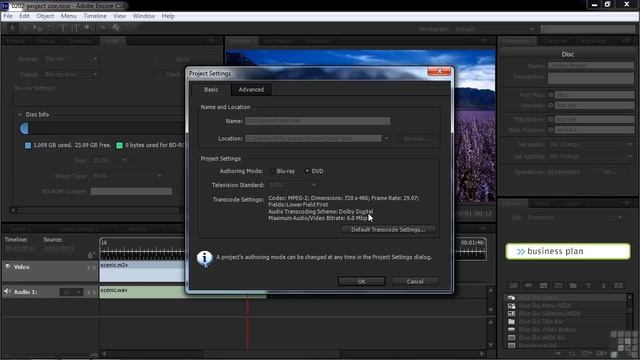Open the Set Audio dropdown in Properties
The image size is (640, 360).
point(590,144)
